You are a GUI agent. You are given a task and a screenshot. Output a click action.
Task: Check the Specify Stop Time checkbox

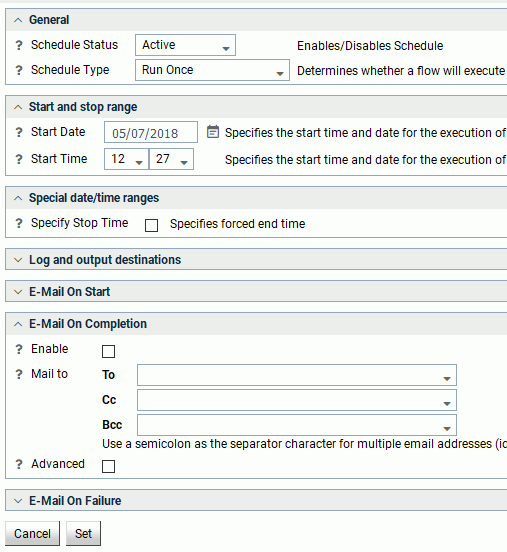click(x=151, y=225)
